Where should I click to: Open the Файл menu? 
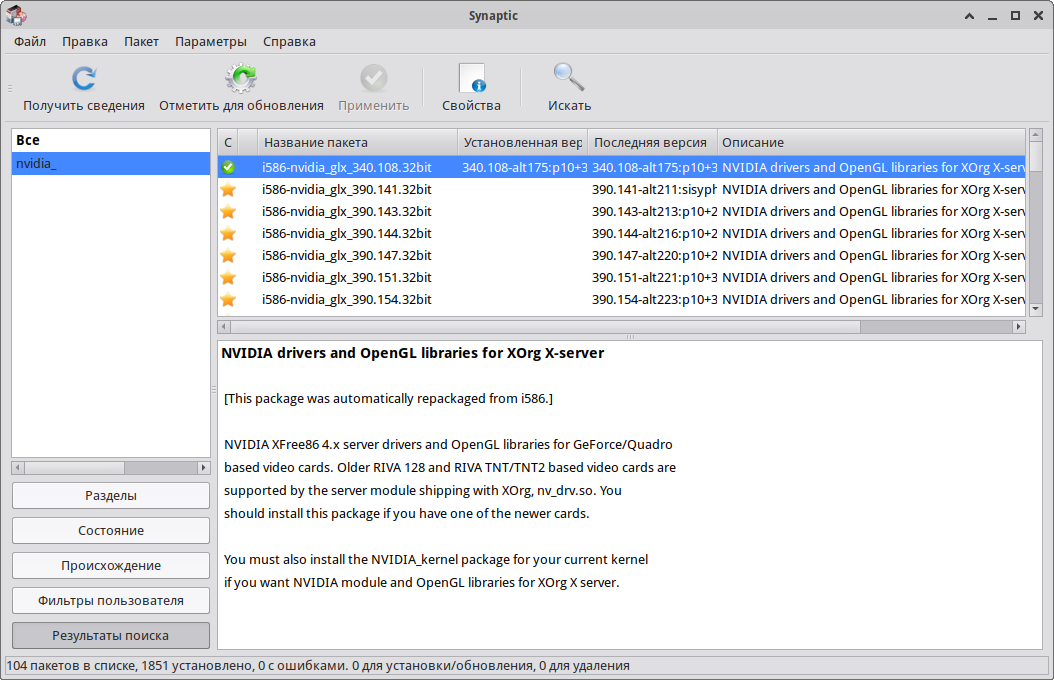click(x=30, y=41)
